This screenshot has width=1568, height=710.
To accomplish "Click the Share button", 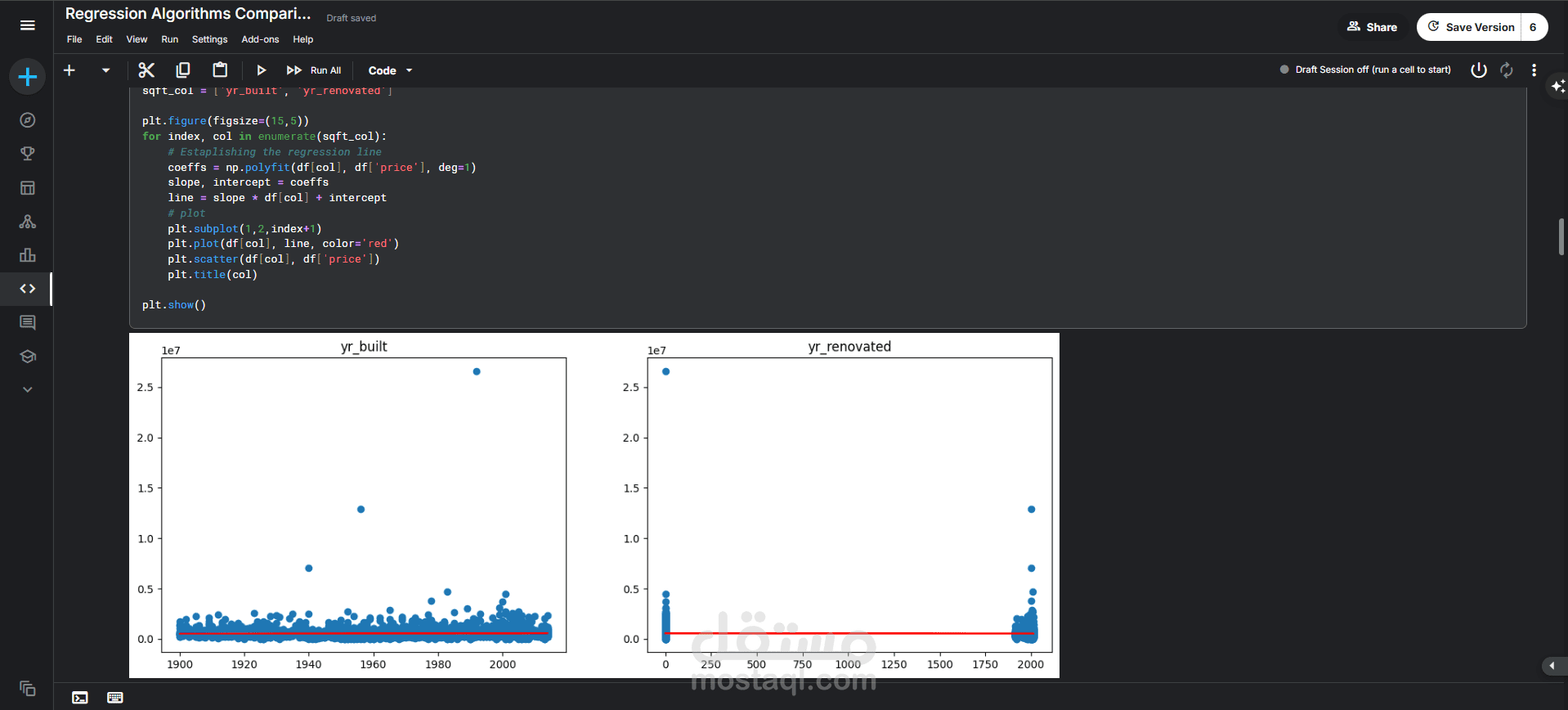I will click(1373, 27).
